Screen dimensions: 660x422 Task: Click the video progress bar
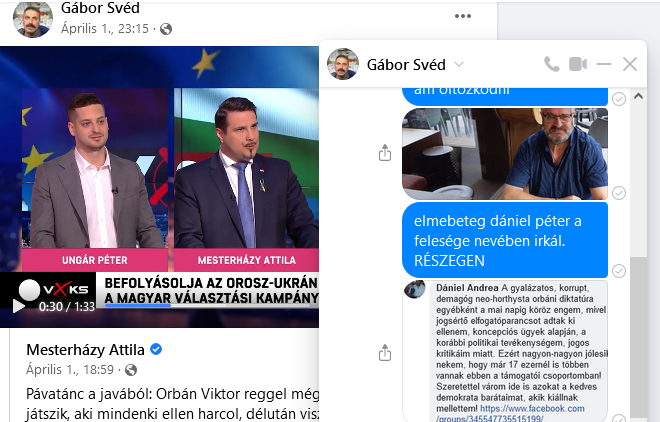pyautogui.click(x=210, y=305)
